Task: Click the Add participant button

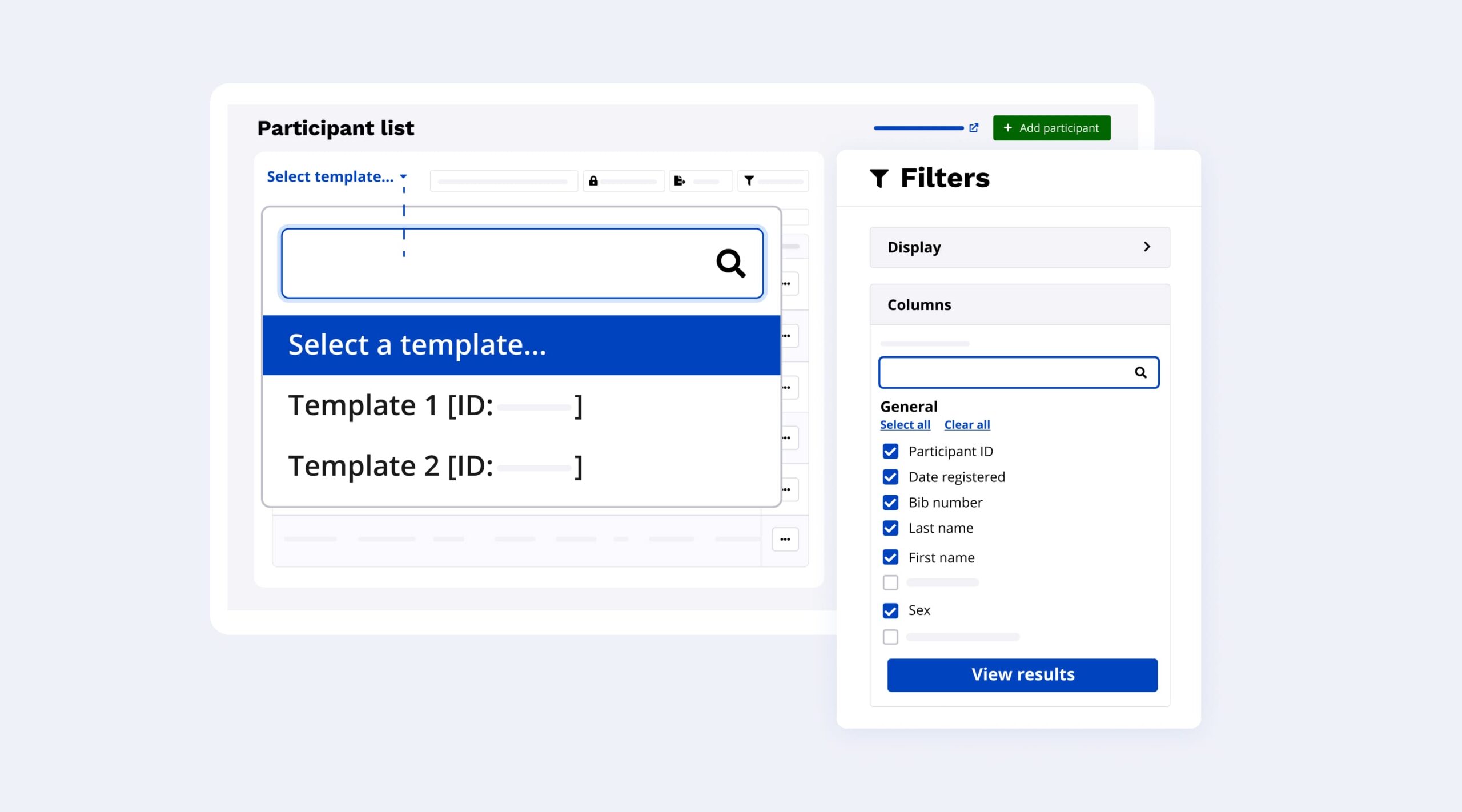Action: (1051, 128)
